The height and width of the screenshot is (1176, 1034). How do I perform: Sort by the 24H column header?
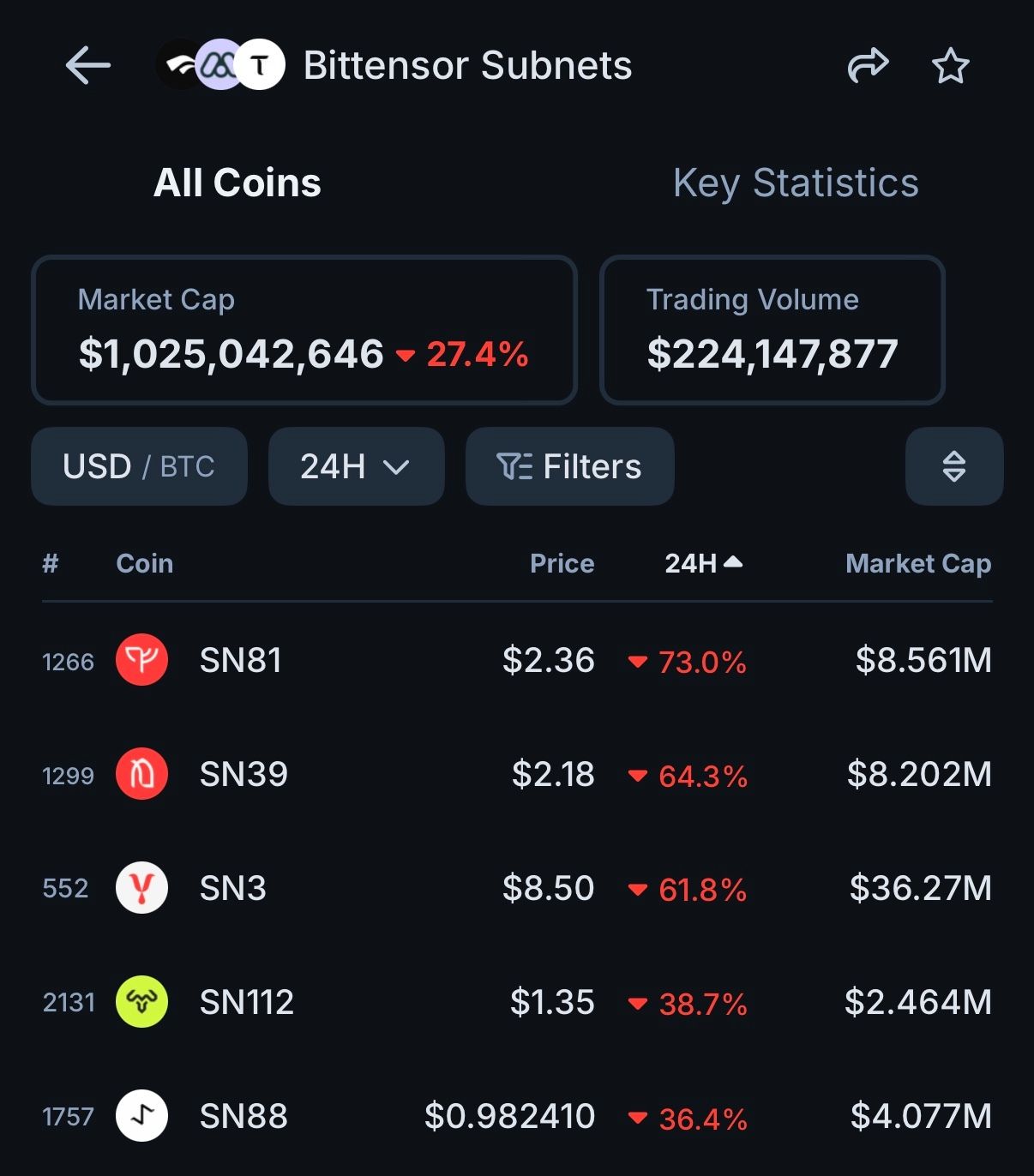[x=702, y=563]
